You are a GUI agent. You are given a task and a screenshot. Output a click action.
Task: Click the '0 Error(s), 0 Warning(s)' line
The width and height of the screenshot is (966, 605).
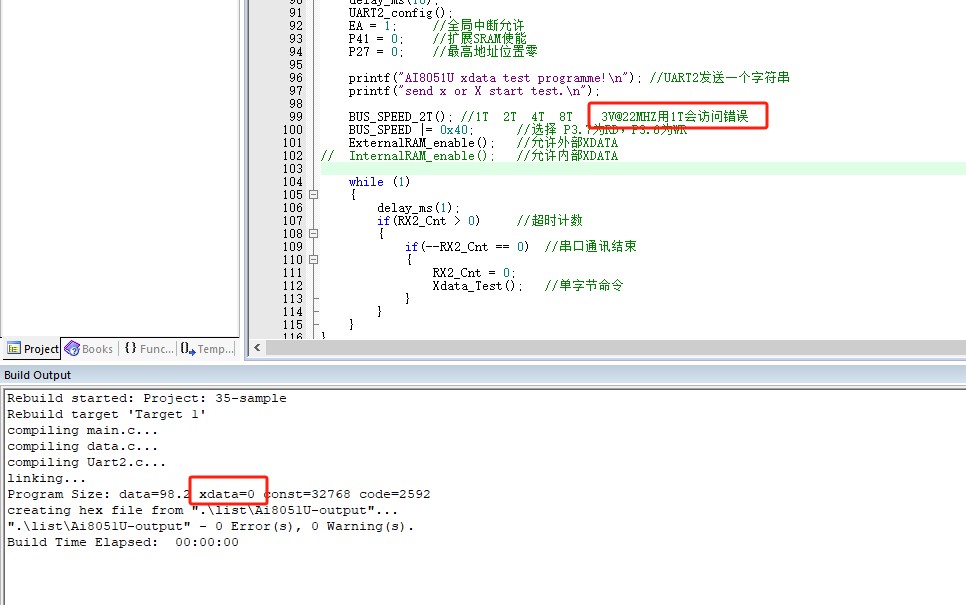click(211, 526)
